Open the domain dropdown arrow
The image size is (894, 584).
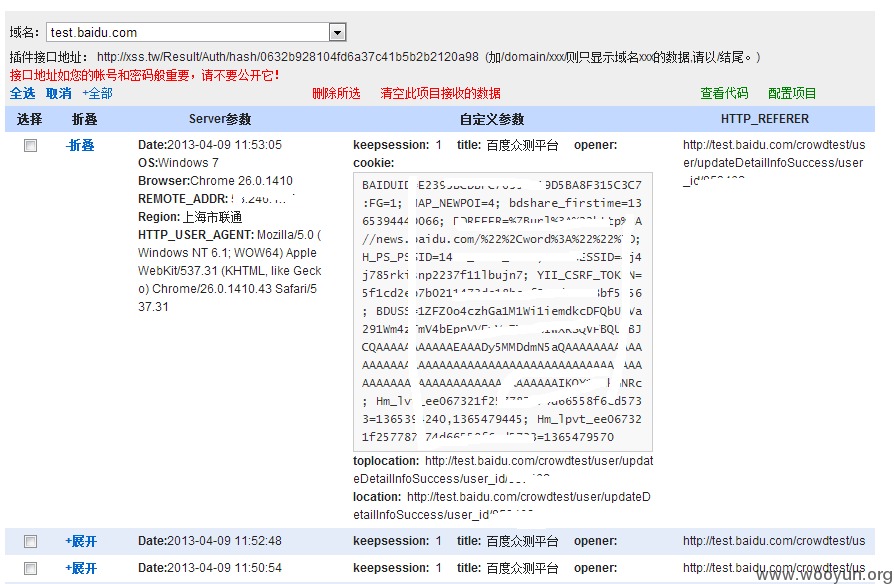point(337,33)
